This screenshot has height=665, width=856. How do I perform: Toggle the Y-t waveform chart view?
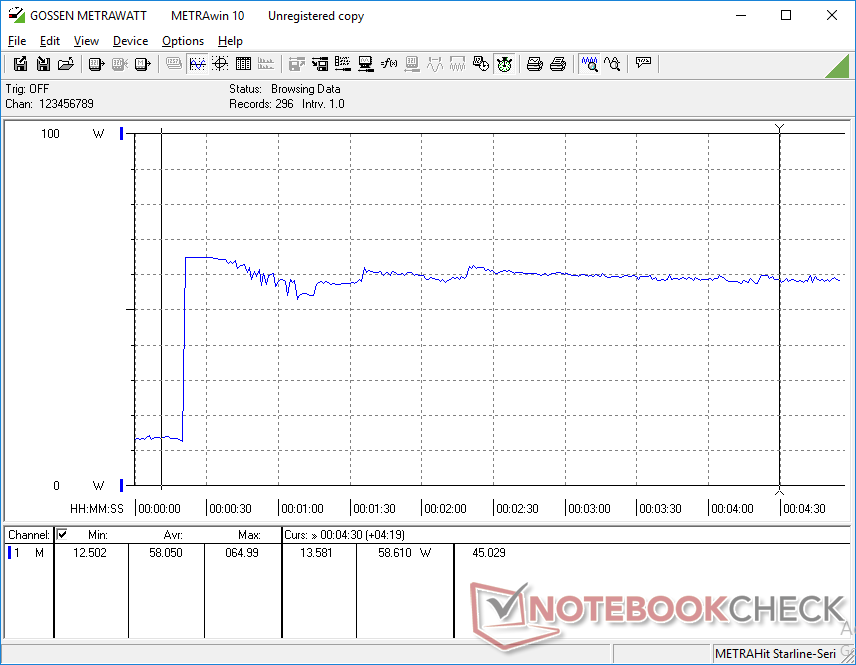pyautogui.click(x=197, y=64)
